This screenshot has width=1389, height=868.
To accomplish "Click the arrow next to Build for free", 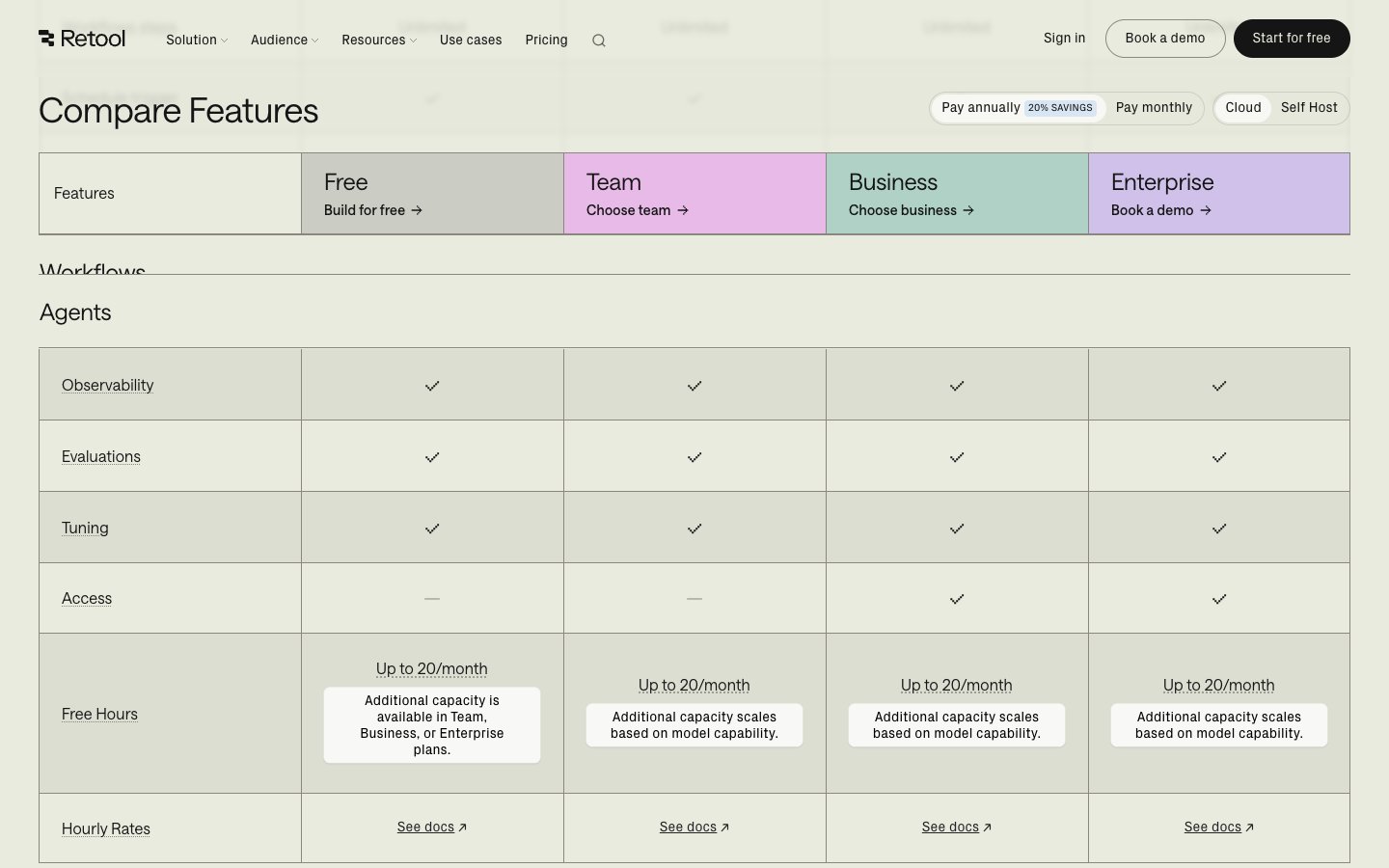I will (x=417, y=210).
